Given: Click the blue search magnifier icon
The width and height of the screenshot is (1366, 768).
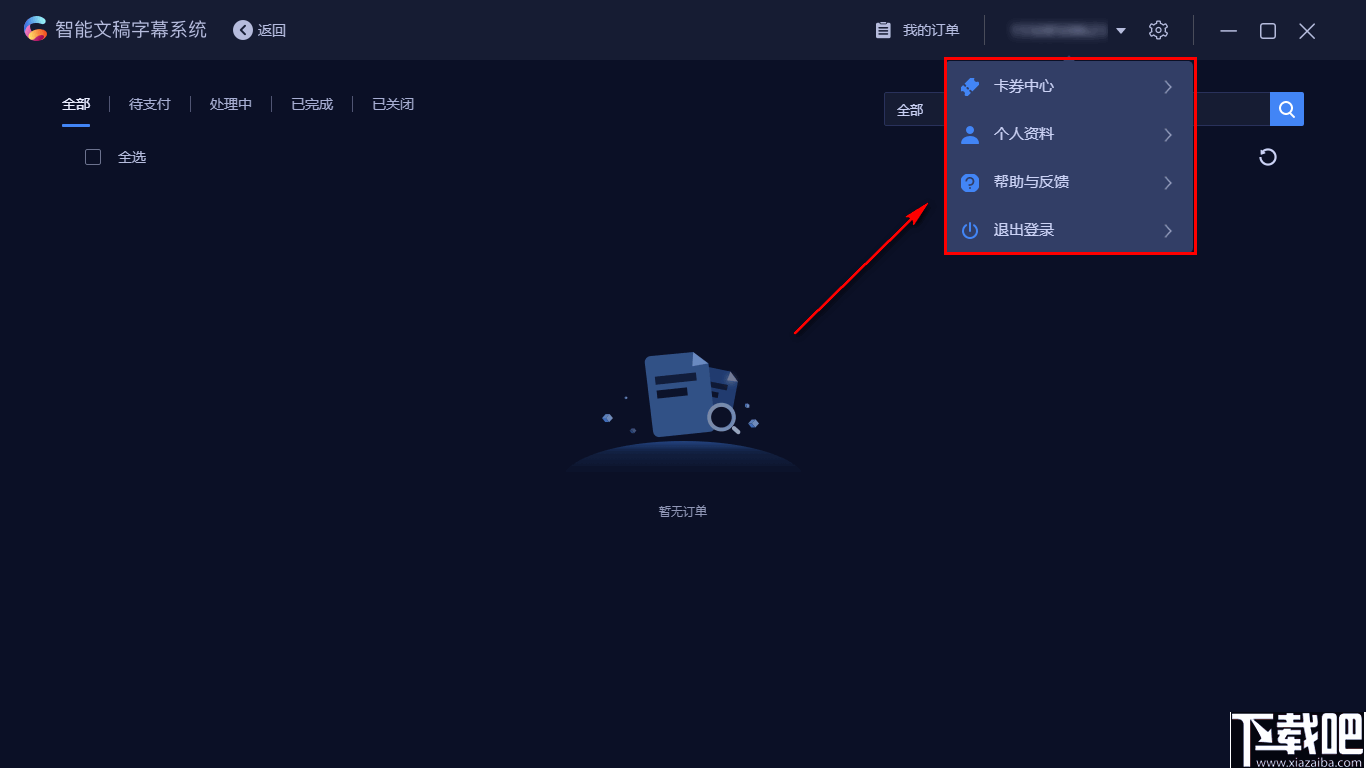Looking at the screenshot, I should point(1286,109).
